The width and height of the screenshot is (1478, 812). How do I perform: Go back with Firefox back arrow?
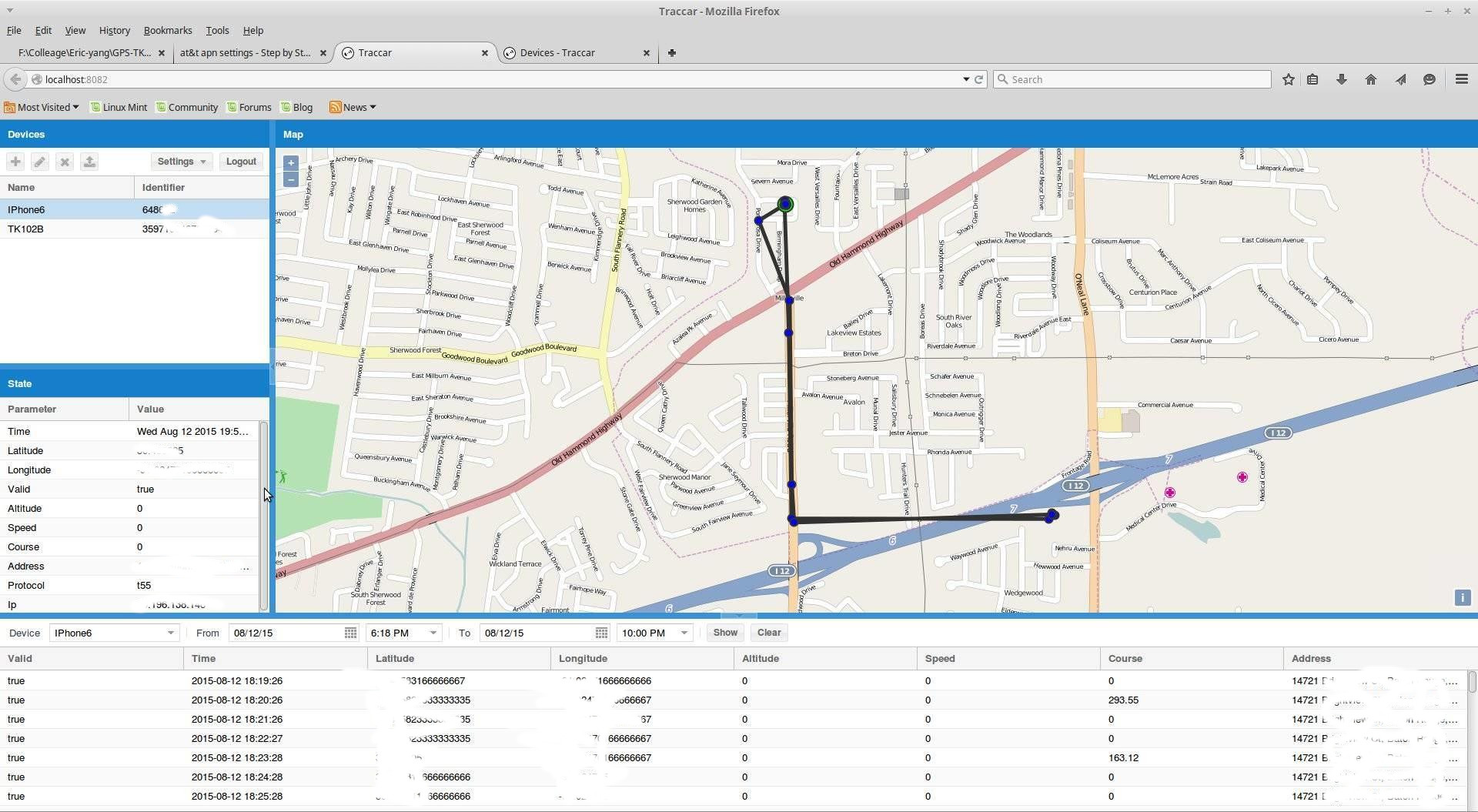tap(15, 79)
